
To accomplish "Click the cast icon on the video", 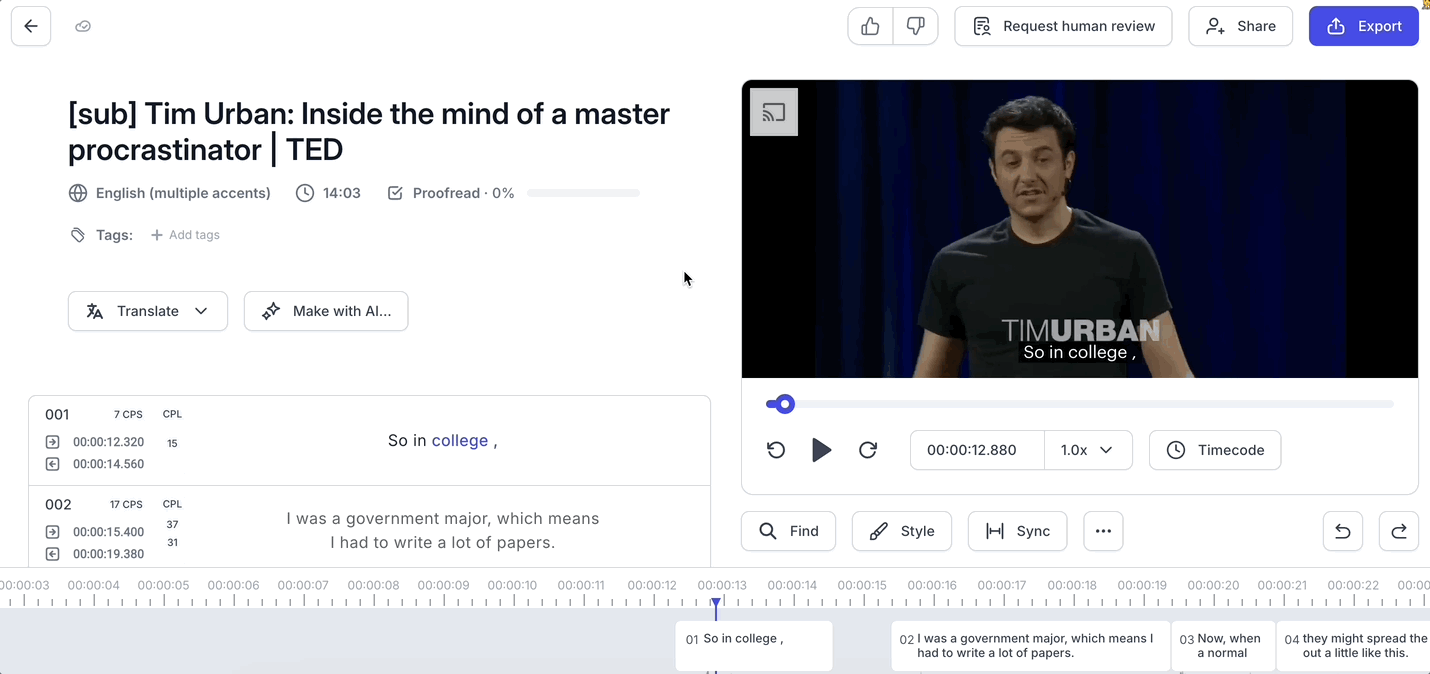I will pos(774,112).
